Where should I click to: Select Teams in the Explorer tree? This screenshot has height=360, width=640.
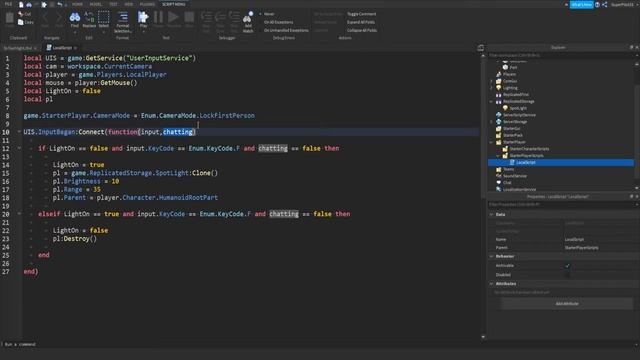click(509, 169)
